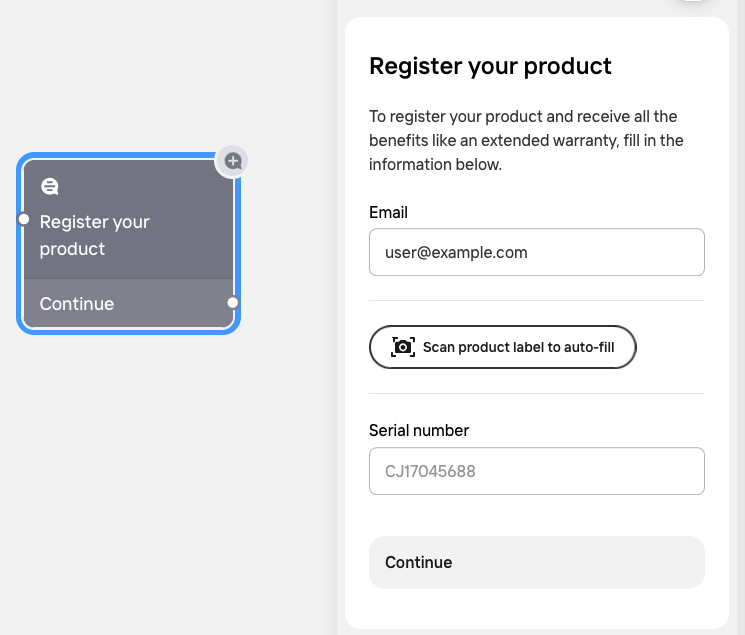Screen dimensions: 745x635
Task: Click the Register your product form heading
Action: [x=490, y=67]
